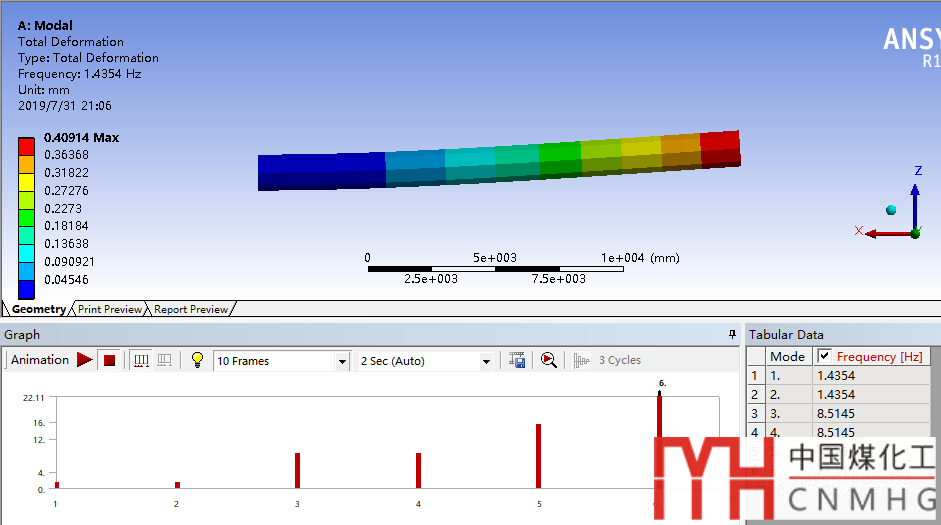This screenshot has height=525, width=941.
Task: Click the red maximum legend color band
Action: point(27,146)
